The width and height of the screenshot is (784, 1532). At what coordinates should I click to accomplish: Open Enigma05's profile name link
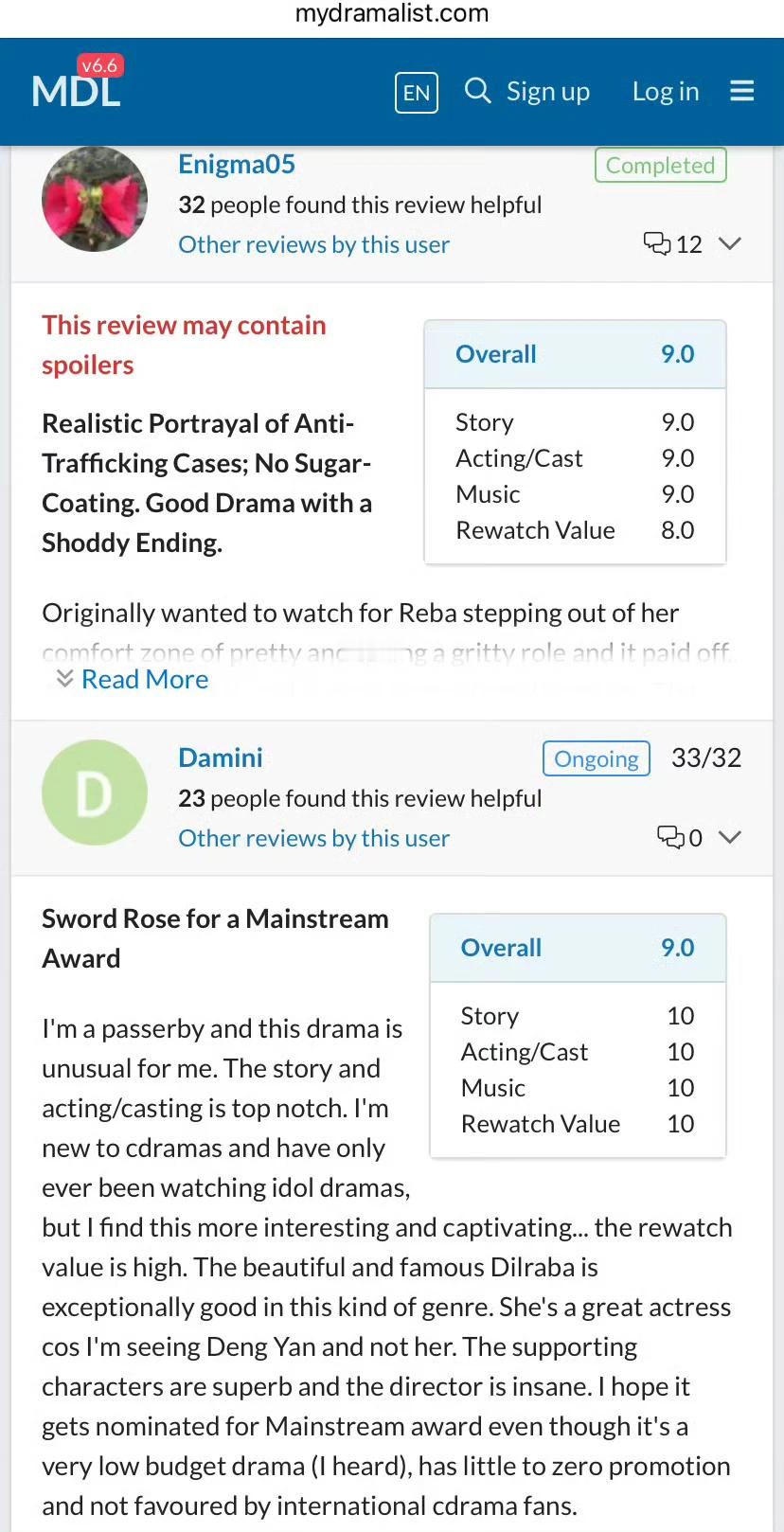(237, 164)
